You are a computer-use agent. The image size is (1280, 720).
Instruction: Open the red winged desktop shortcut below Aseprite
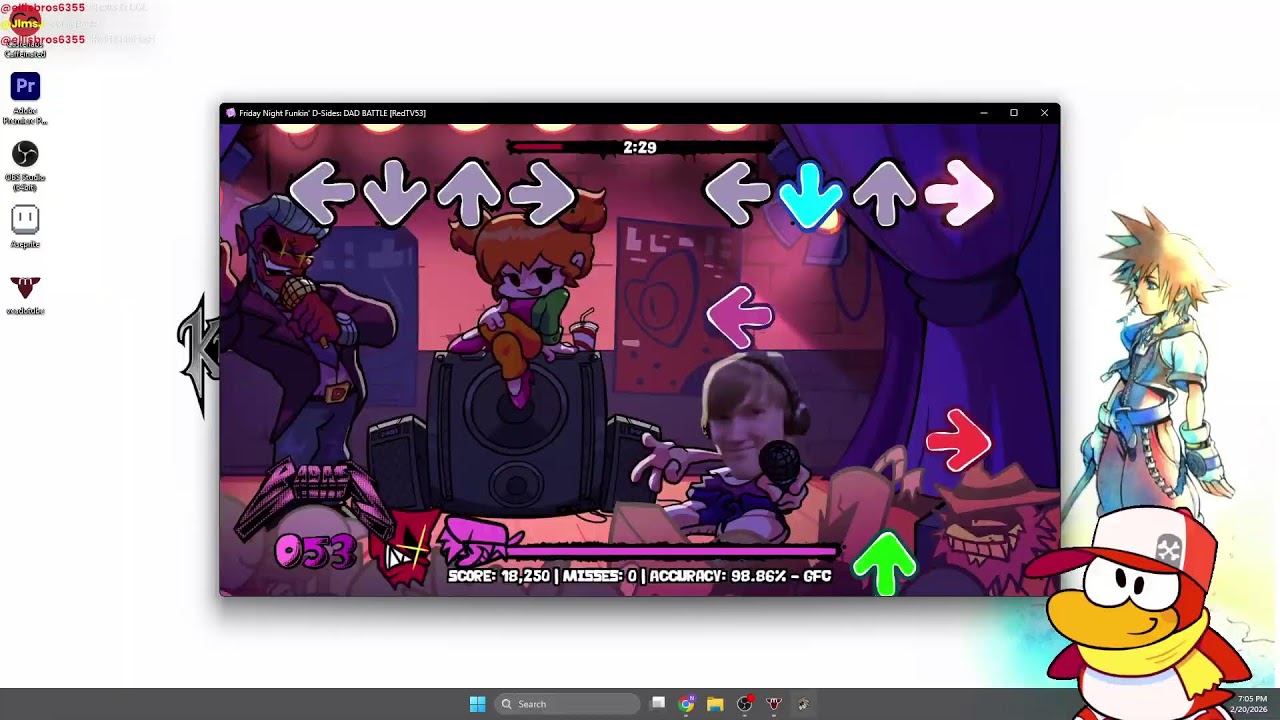pos(25,294)
